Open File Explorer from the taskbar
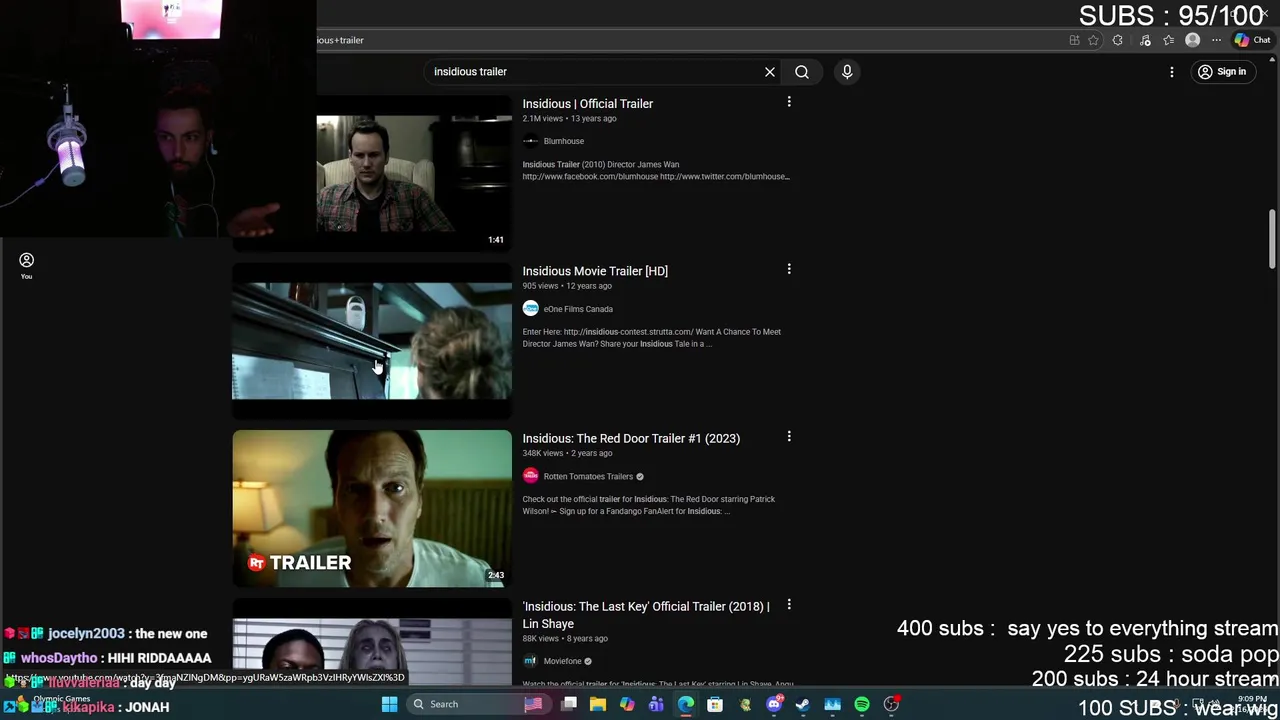The image size is (1280, 720). (598, 704)
